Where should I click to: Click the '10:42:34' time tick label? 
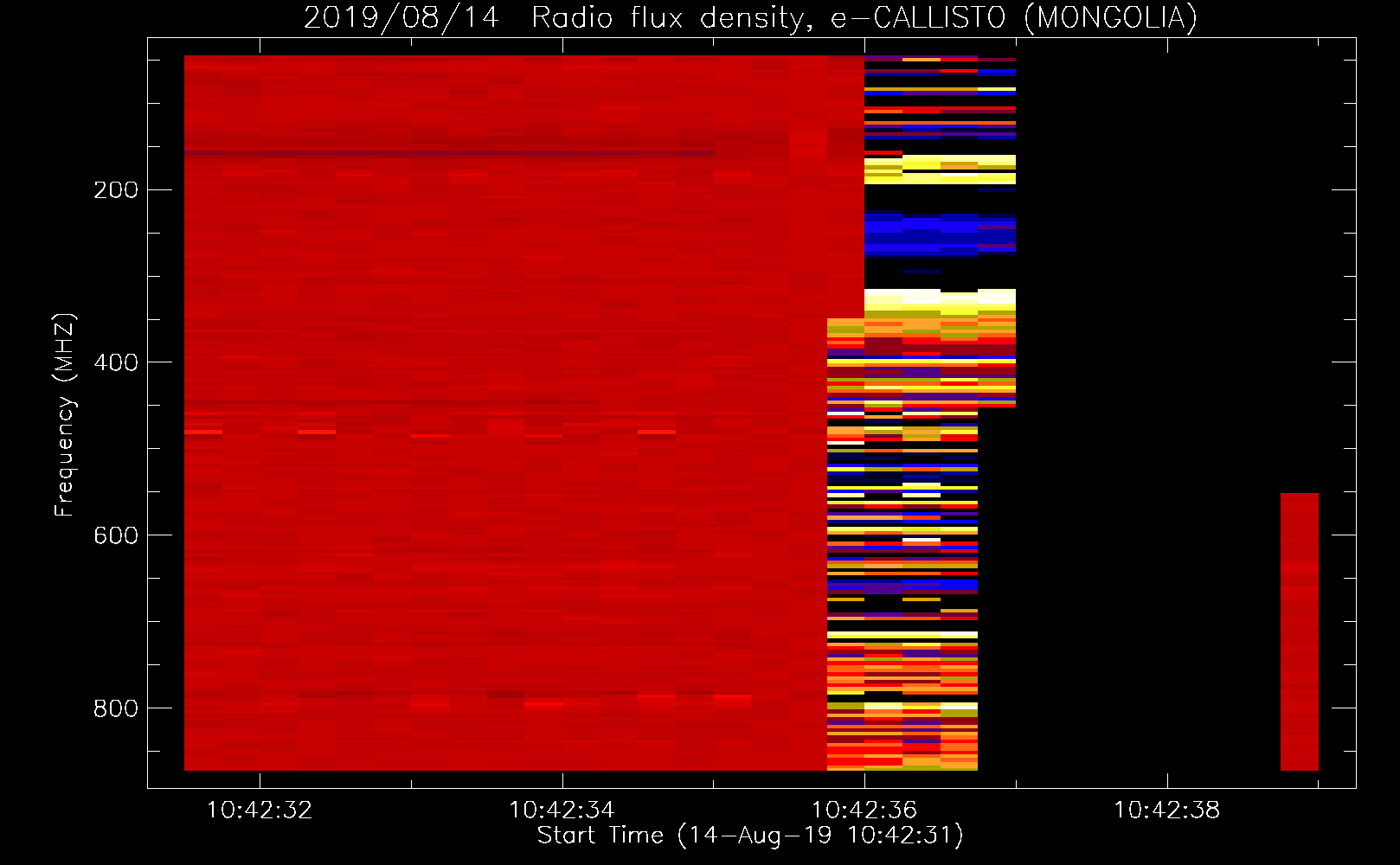tap(562, 811)
